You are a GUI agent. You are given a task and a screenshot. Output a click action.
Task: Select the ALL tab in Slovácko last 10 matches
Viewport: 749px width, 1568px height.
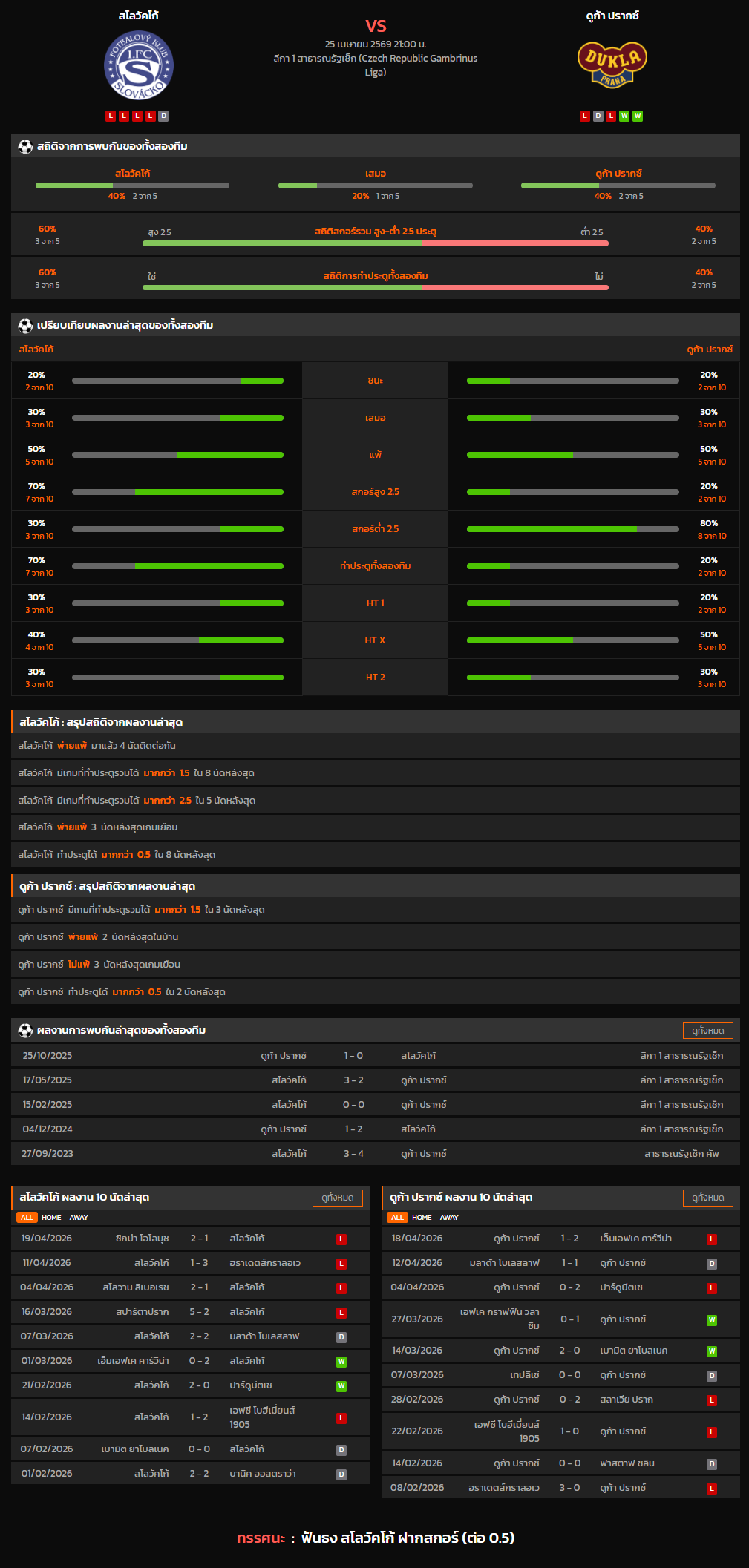[27, 1218]
